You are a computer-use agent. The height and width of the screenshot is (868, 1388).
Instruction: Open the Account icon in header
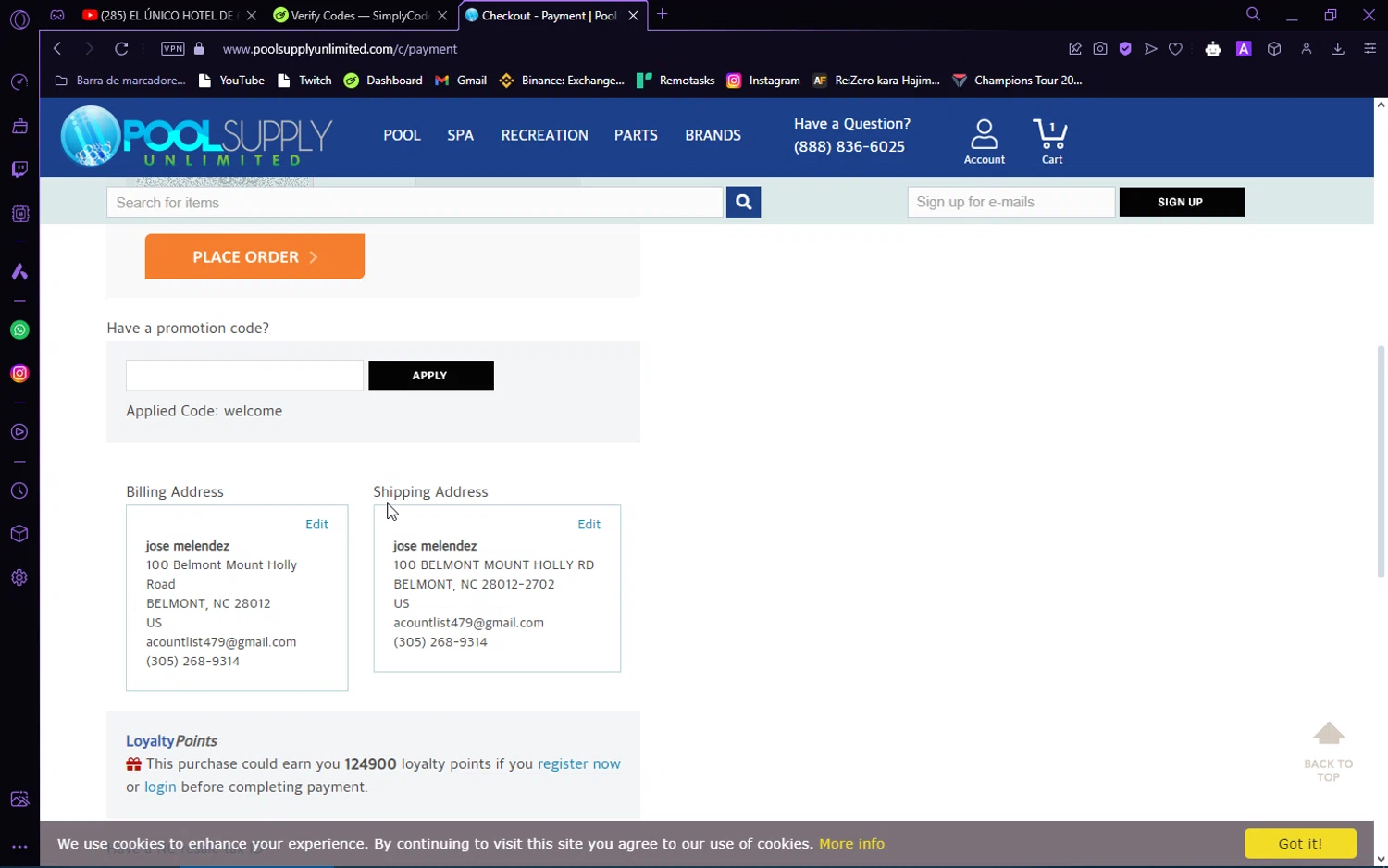click(984, 142)
